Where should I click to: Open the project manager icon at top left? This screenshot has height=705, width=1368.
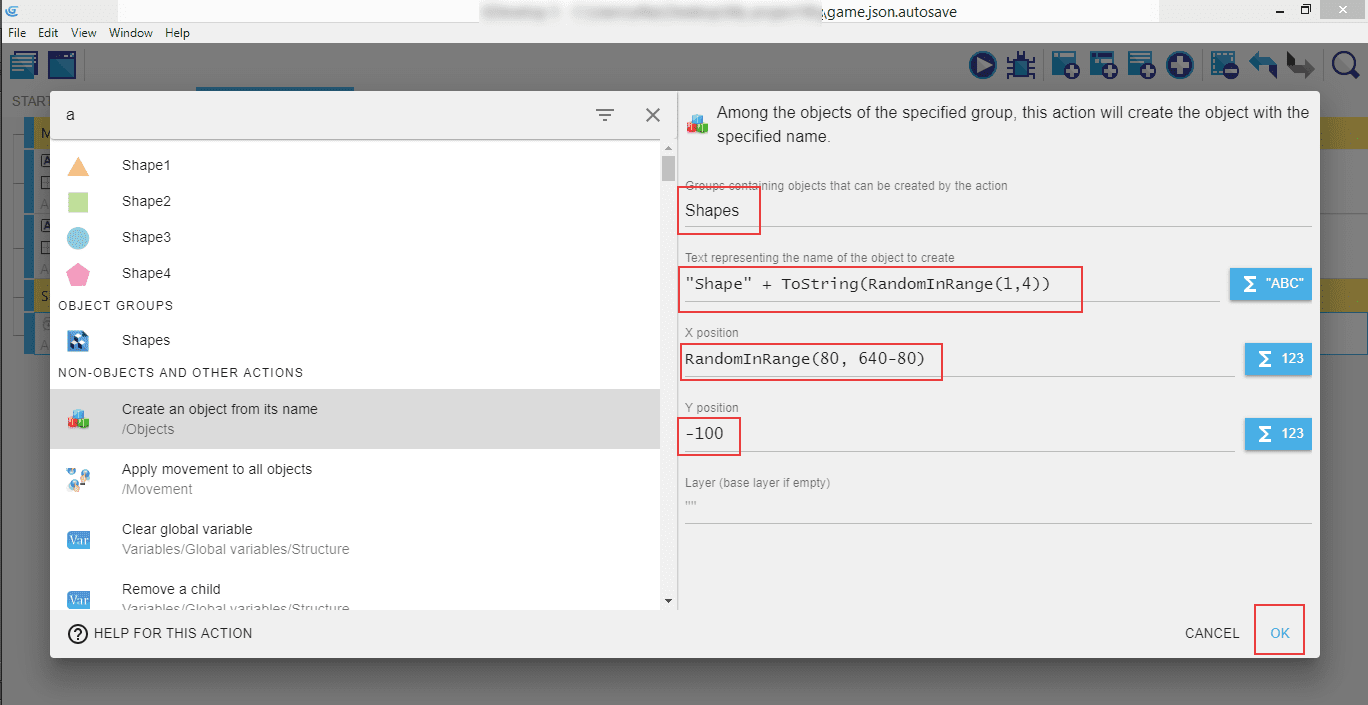[24, 66]
